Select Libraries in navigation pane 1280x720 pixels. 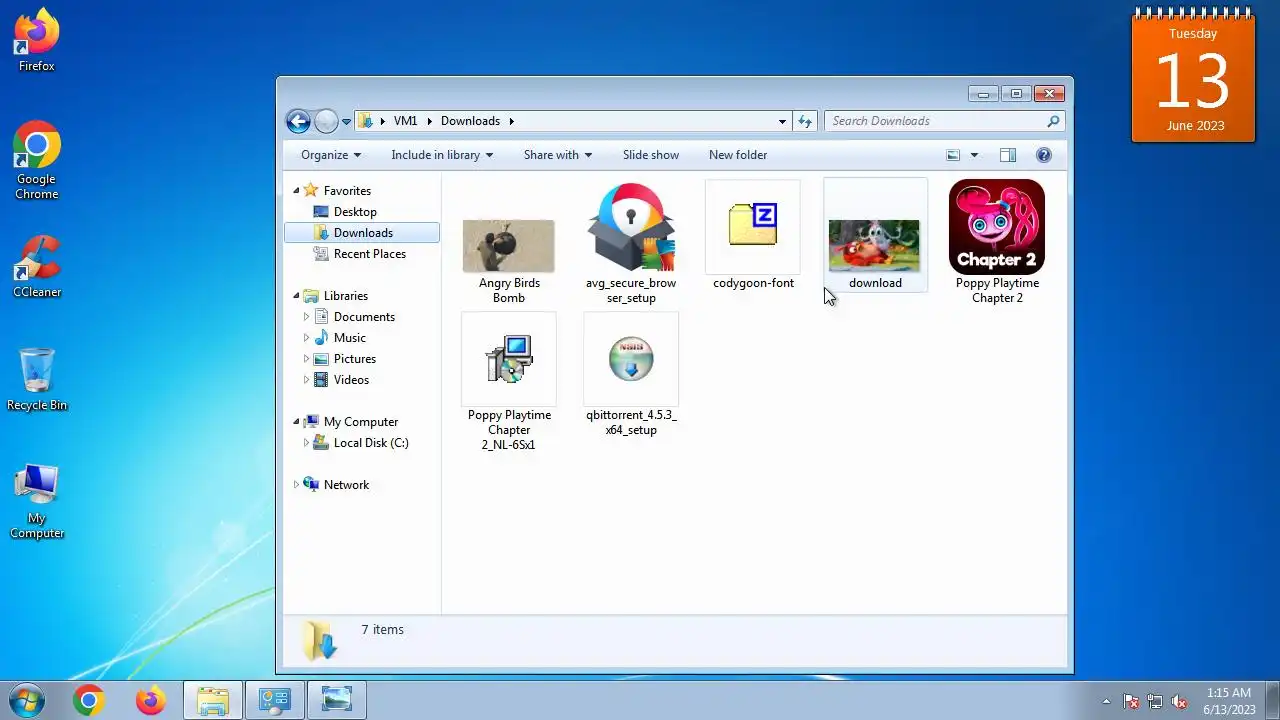(346, 296)
